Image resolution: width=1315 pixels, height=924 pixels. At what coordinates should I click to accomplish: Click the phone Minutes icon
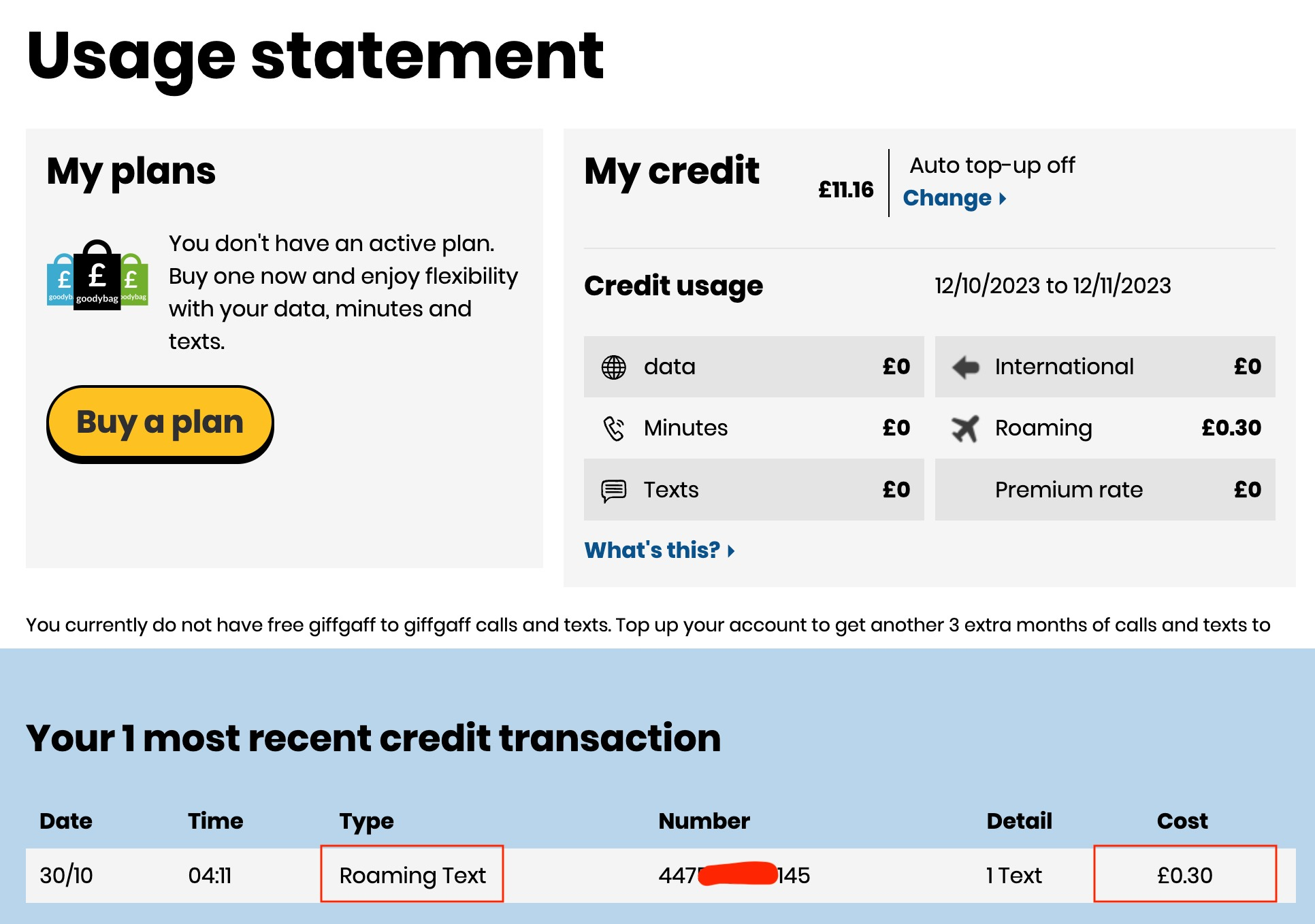click(x=614, y=429)
